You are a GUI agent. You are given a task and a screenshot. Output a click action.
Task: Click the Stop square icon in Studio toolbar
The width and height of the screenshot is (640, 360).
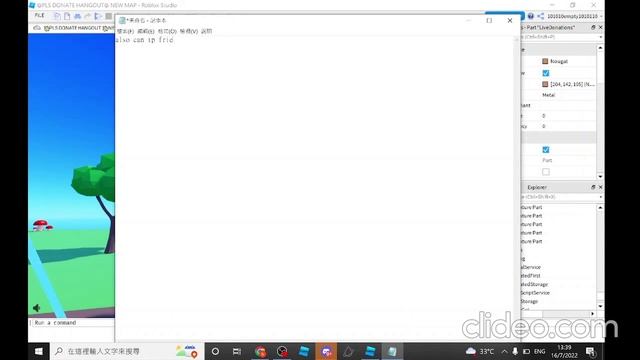(x=108, y=16)
